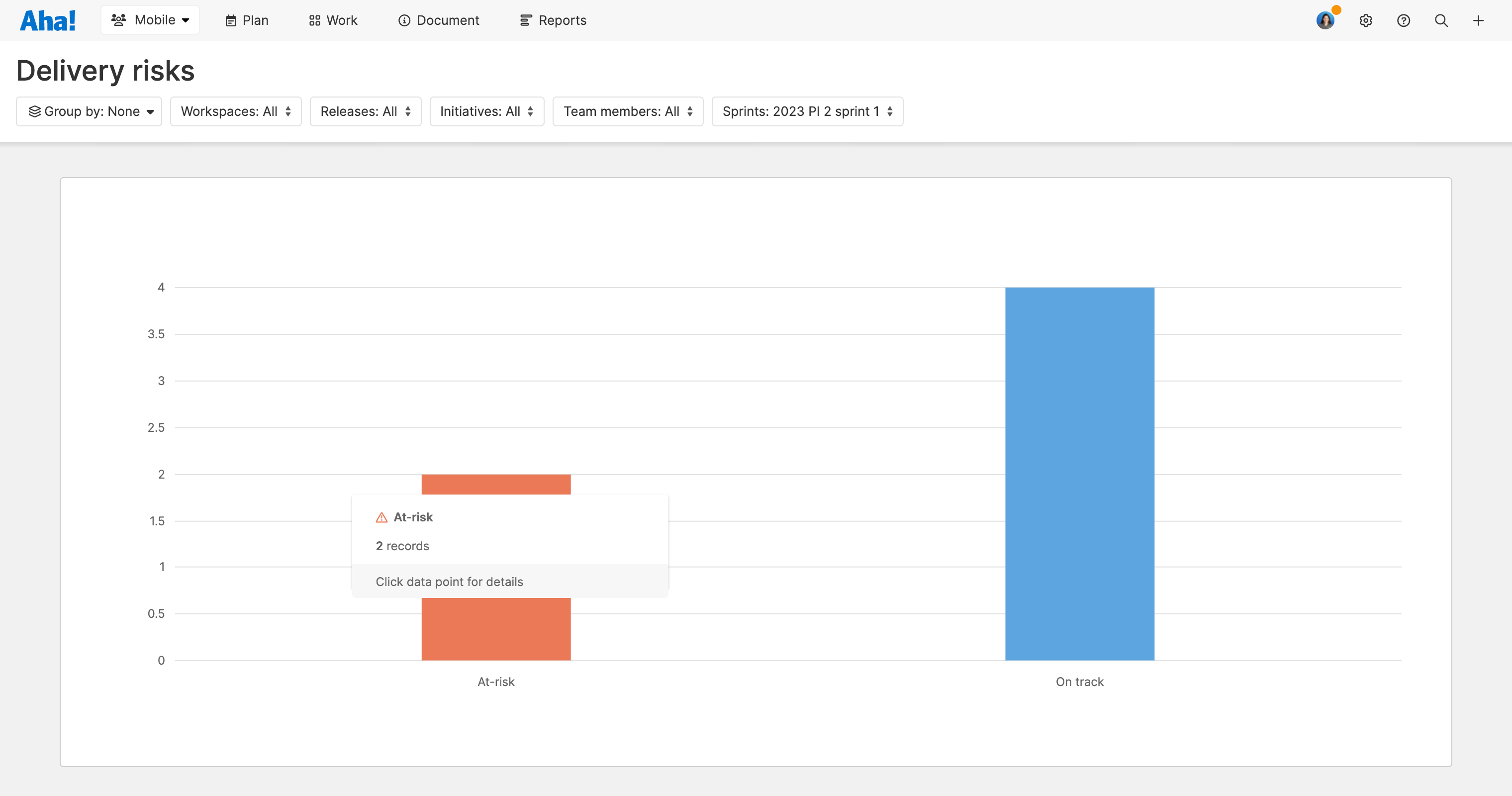Select the Work grid icon
The height and width of the screenshot is (796, 1512).
tap(315, 20)
